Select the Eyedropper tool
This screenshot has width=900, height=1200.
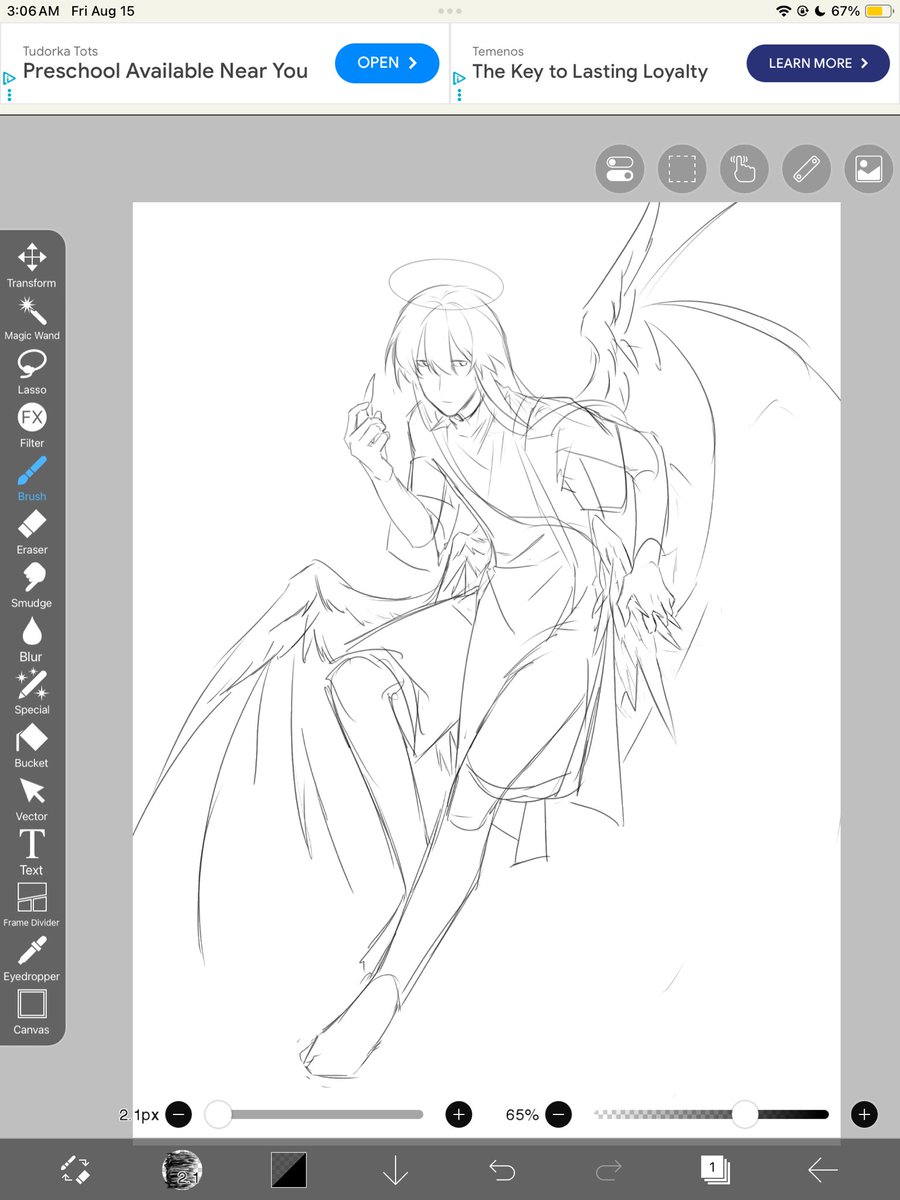click(x=32, y=959)
